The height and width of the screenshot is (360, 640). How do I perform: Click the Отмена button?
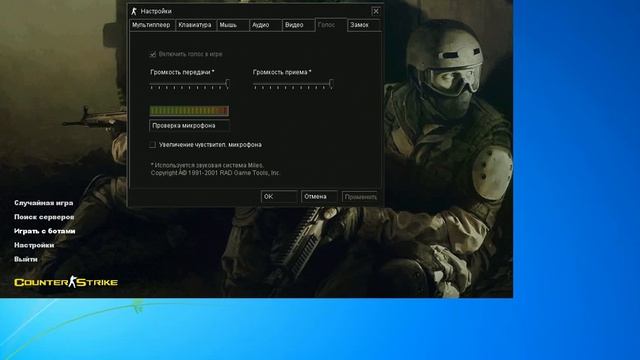click(x=319, y=197)
